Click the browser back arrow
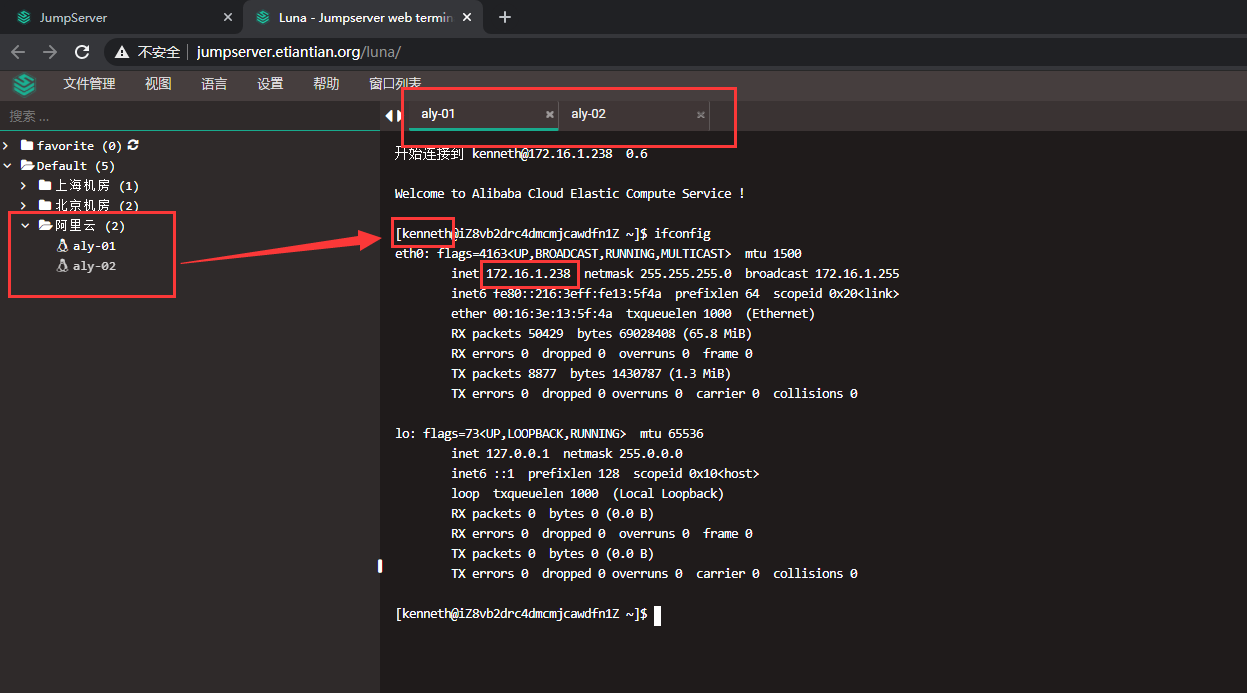 (x=18, y=52)
